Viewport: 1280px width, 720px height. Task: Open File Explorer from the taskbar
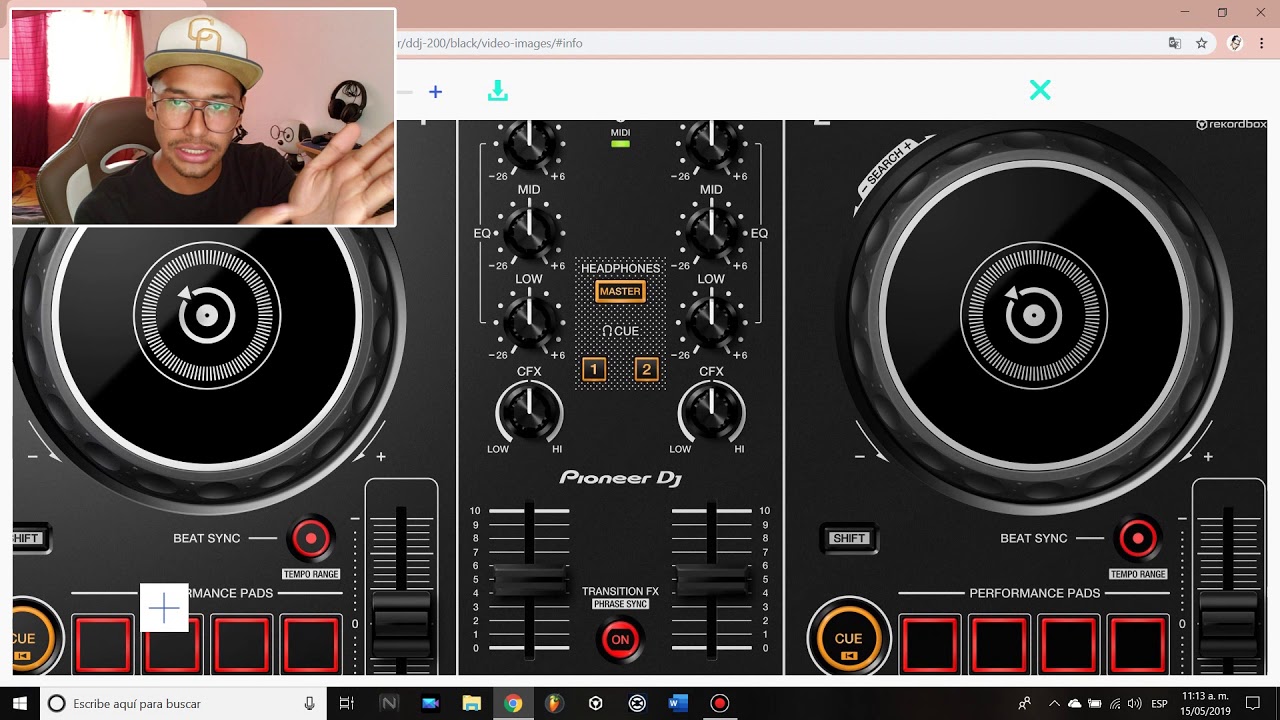tap(471, 703)
